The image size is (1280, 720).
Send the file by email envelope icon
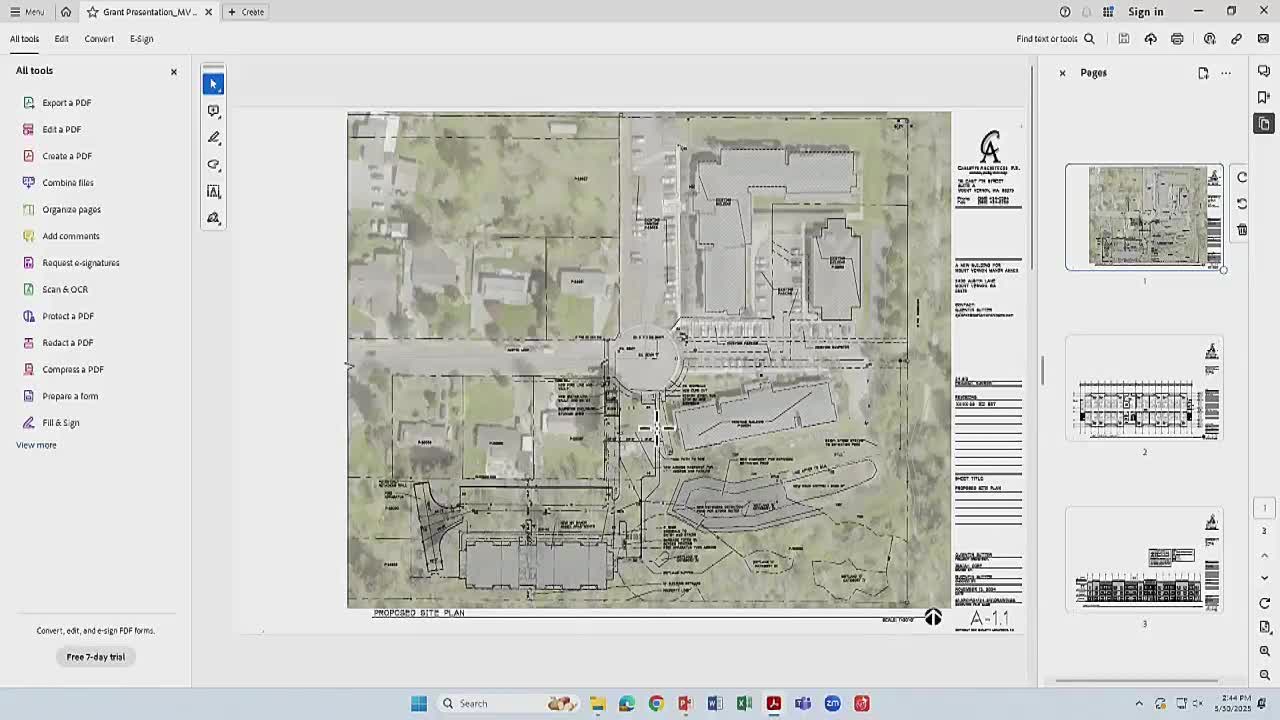(1263, 39)
